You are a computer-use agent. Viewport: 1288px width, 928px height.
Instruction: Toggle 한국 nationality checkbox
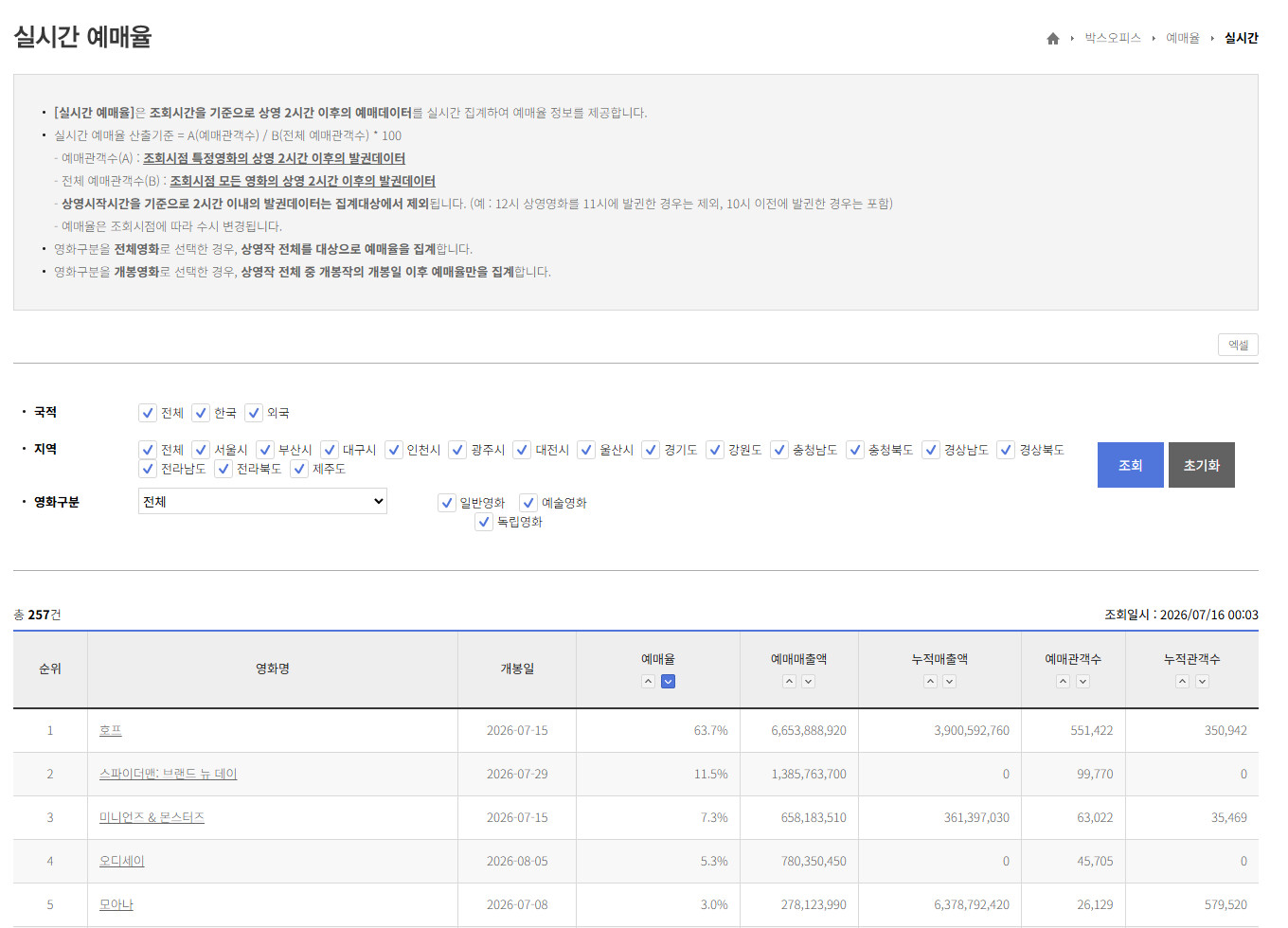201,413
